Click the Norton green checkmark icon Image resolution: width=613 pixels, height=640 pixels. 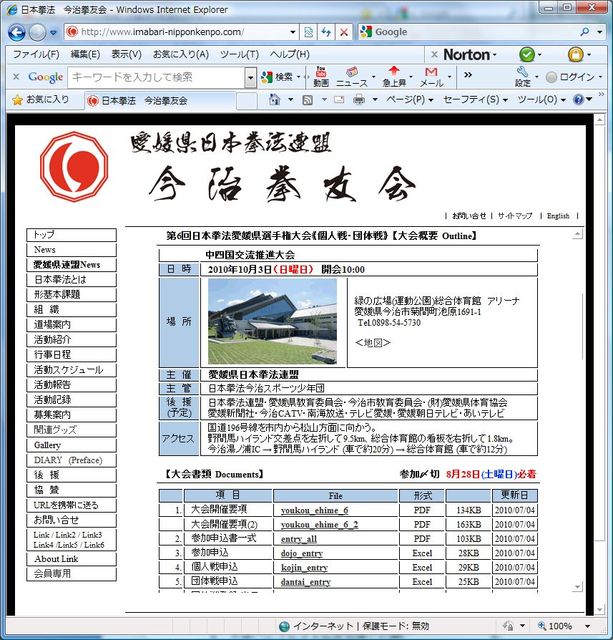pos(526,54)
